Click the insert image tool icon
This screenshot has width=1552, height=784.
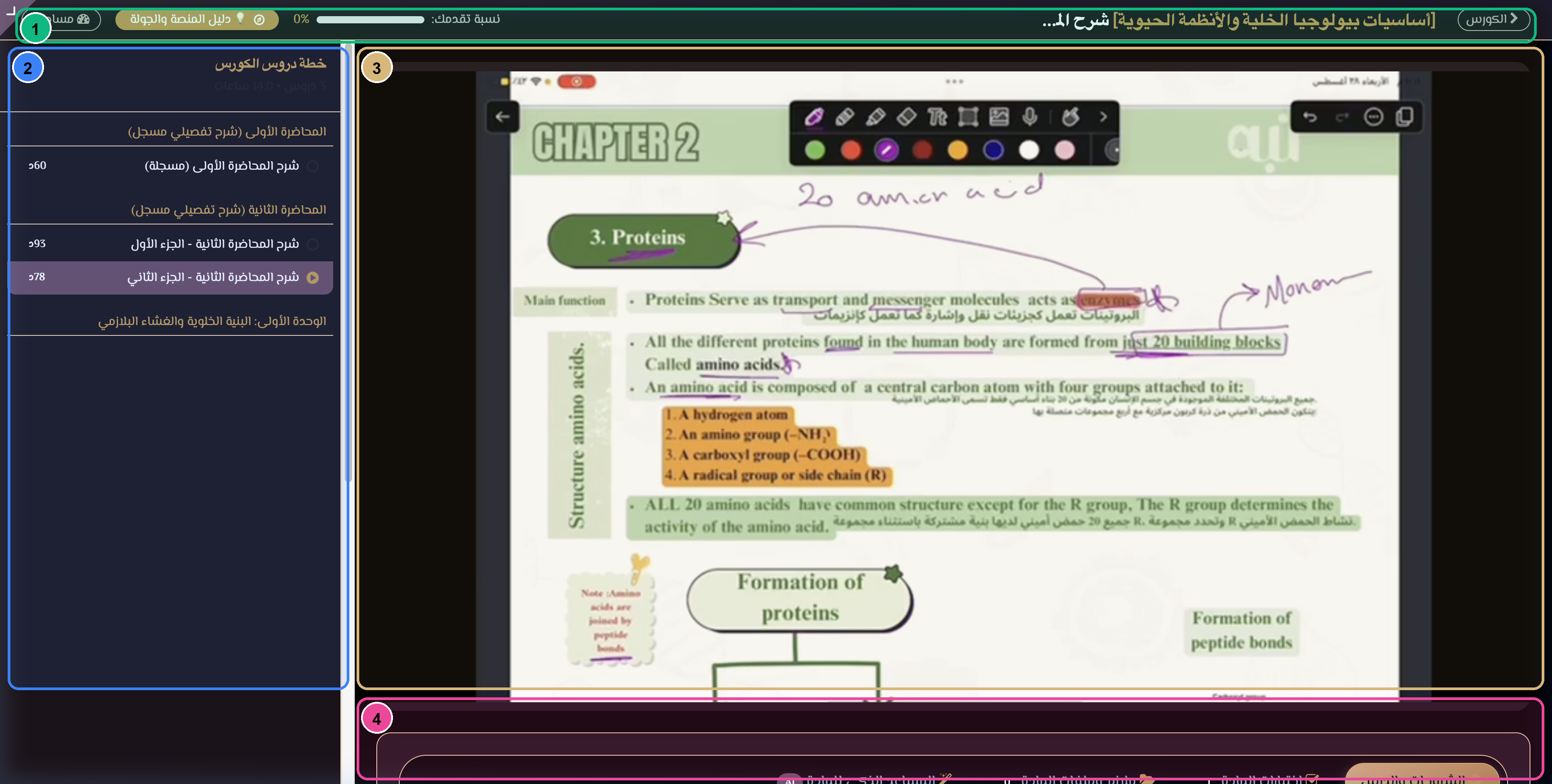click(999, 116)
